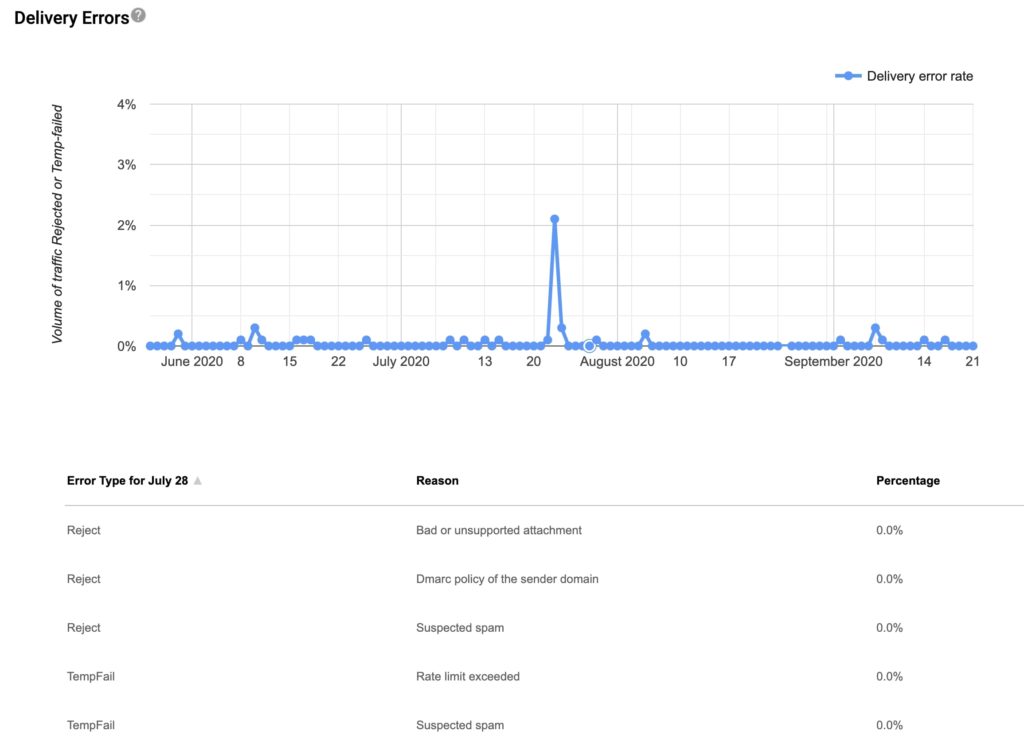Click the help icon beside Delivery Errors
Viewport: 1024px width, 754px height.
click(x=138, y=16)
